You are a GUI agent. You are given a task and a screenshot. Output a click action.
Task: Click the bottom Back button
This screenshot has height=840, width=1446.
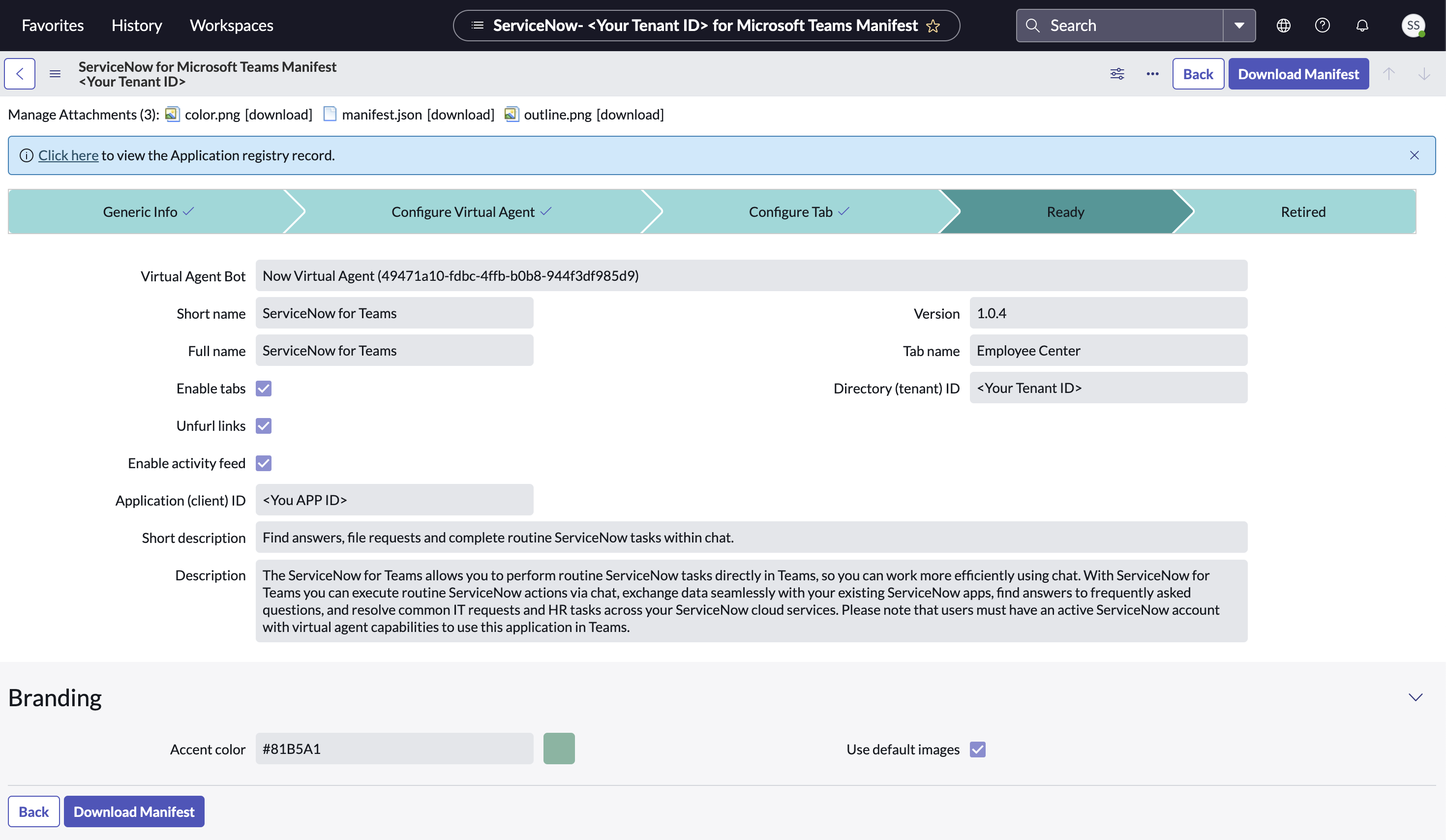coord(34,811)
